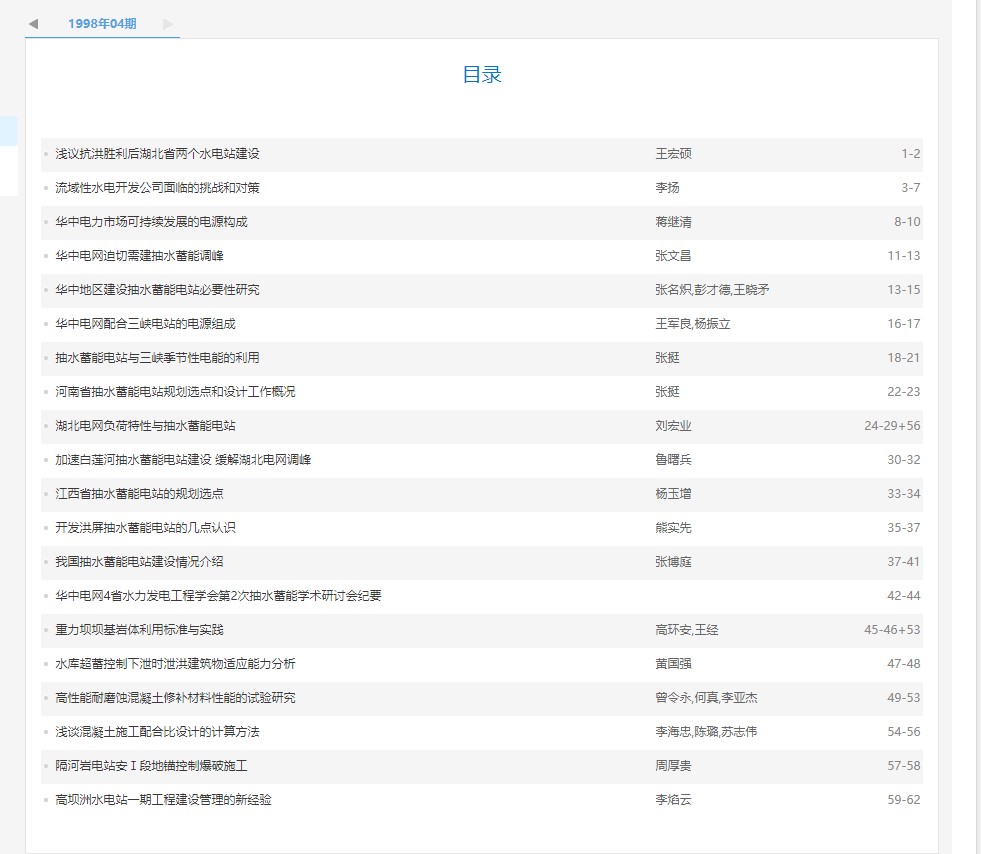This screenshot has height=854, width=981.
Task: Open article 高坝洲水电站一期工程建设管理的新经验
Action: (163, 800)
